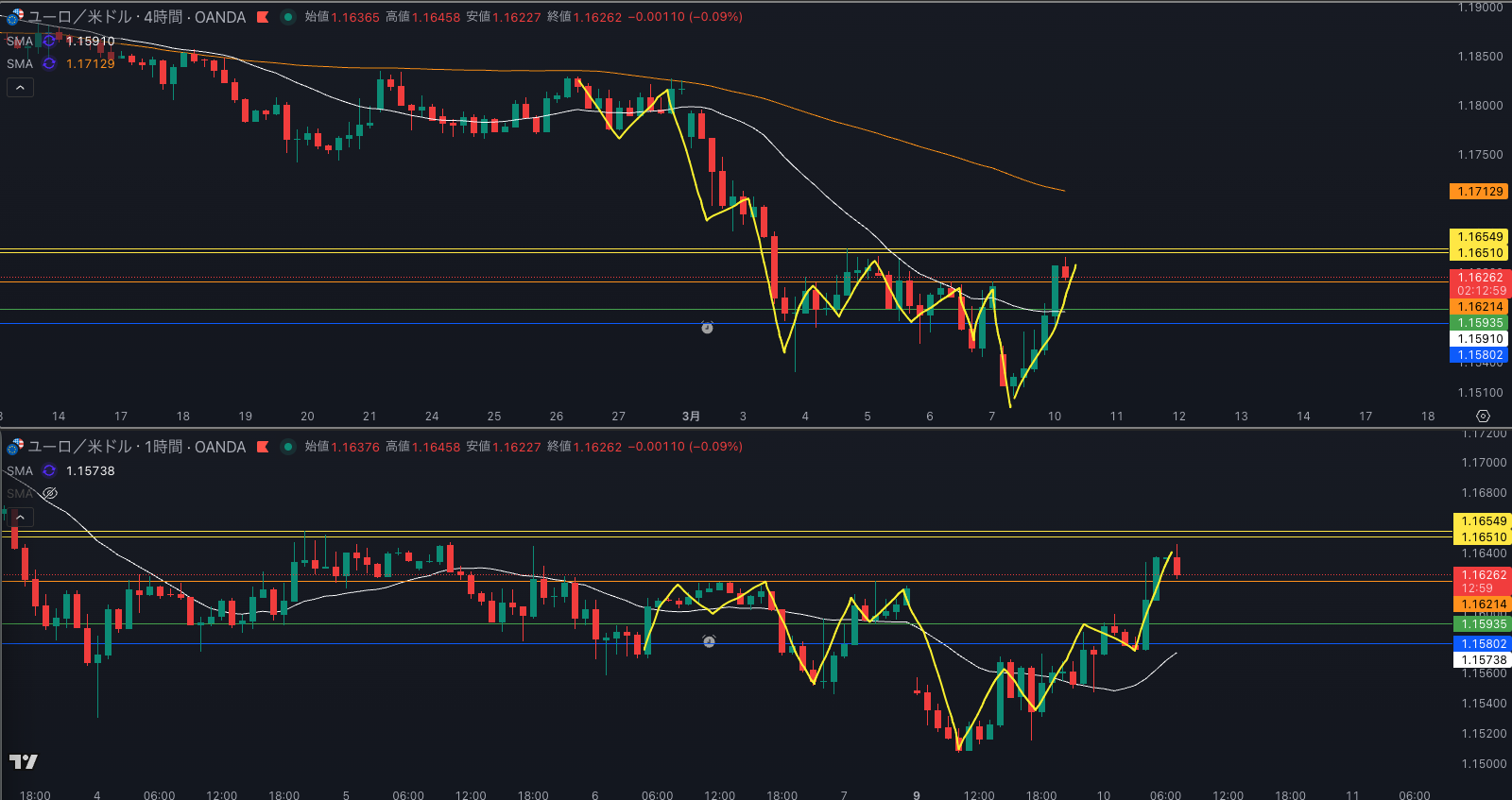1512x800 pixels.
Task: Click the purple refresh icon of the 1.15910 SMA
Action: click(x=49, y=41)
